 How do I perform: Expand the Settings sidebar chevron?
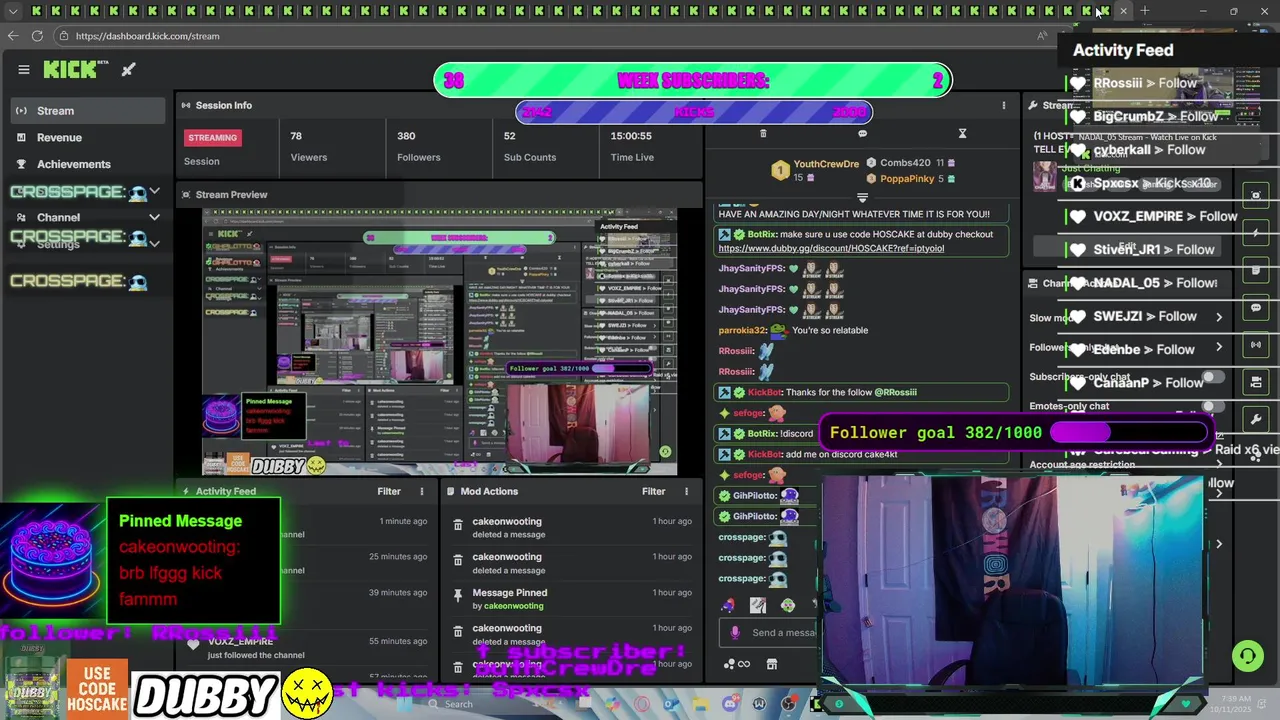[x=154, y=244]
